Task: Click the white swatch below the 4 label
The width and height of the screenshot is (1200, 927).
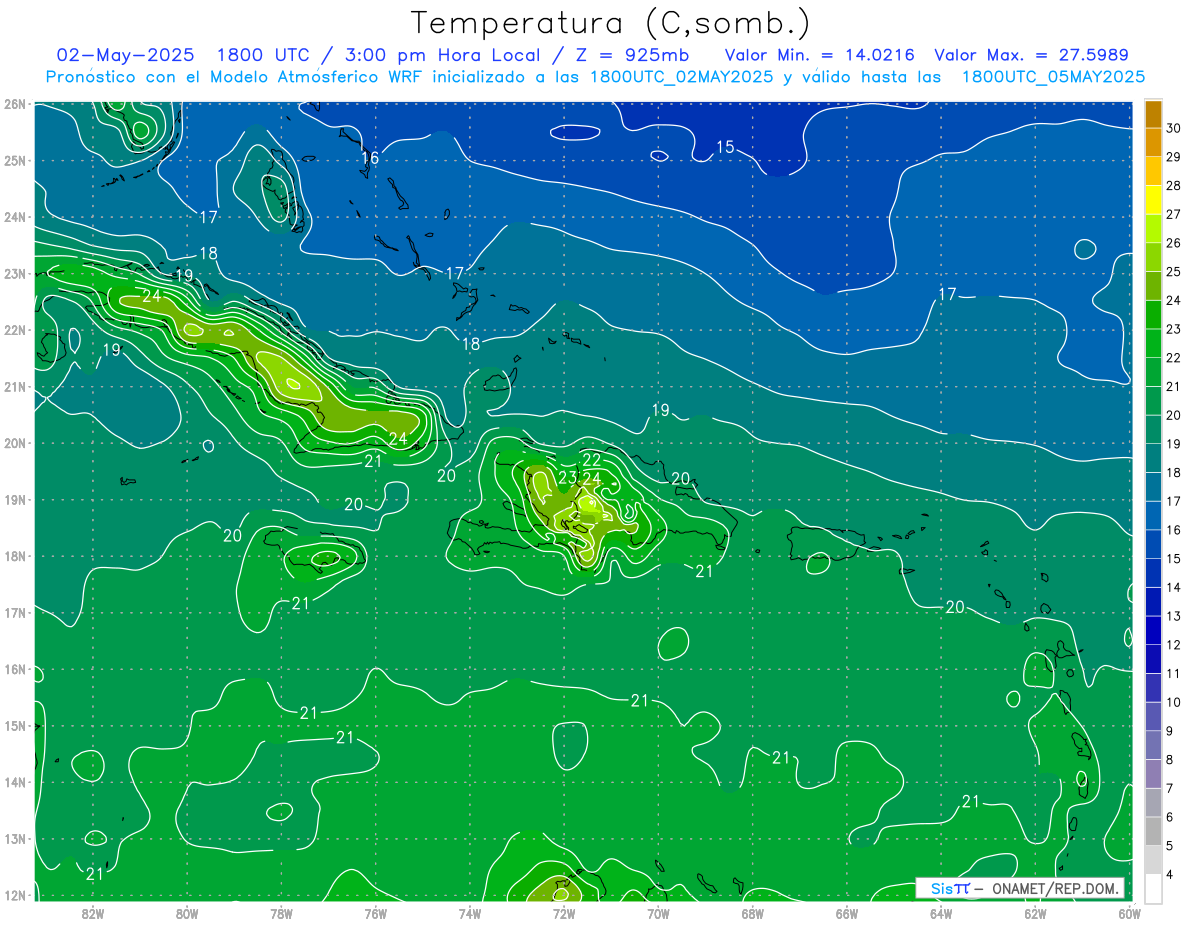Action: click(x=1154, y=888)
